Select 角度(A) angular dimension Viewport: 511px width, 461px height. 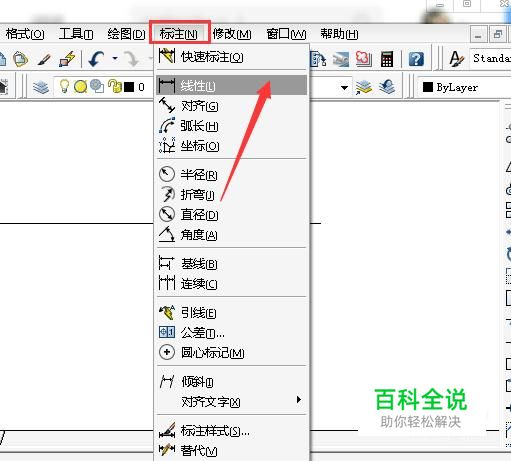(231, 235)
